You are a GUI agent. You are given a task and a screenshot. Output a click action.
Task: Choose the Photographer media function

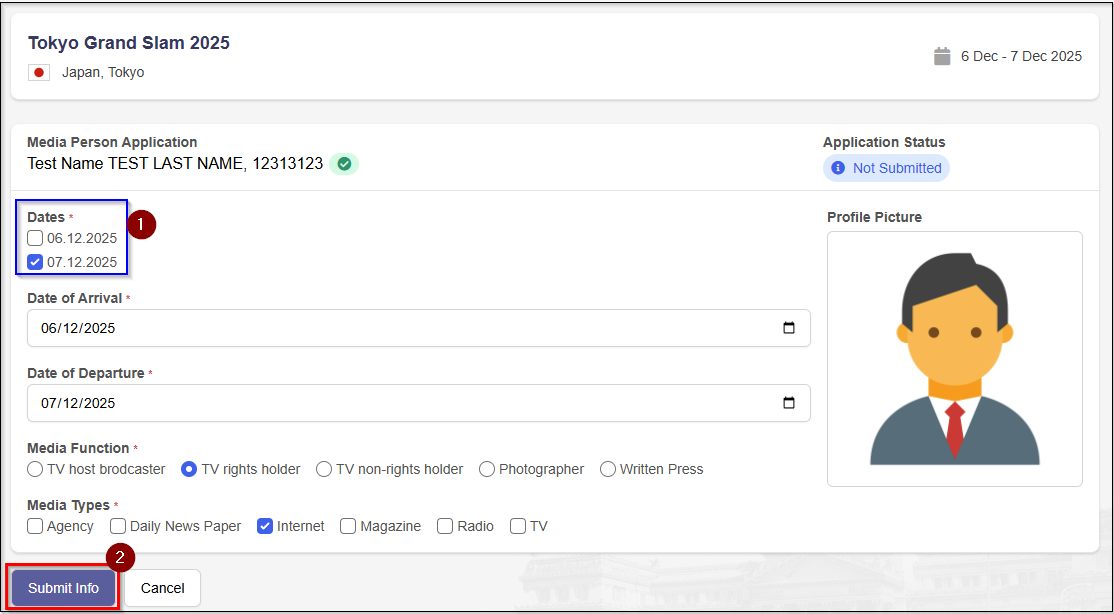tap(487, 469)
